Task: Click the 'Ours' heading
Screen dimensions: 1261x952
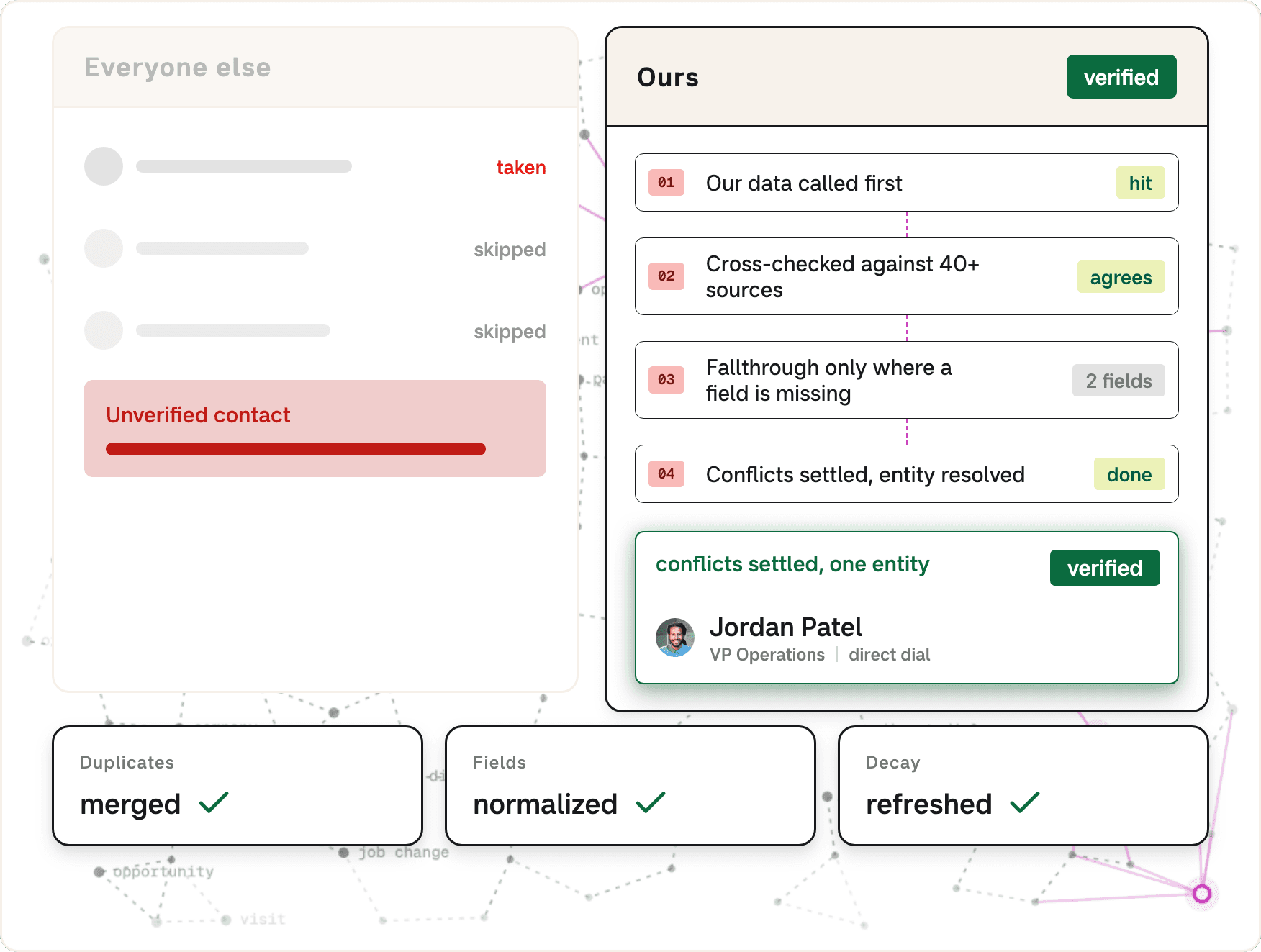Action: pyautogui.click(x=668, y=78)
